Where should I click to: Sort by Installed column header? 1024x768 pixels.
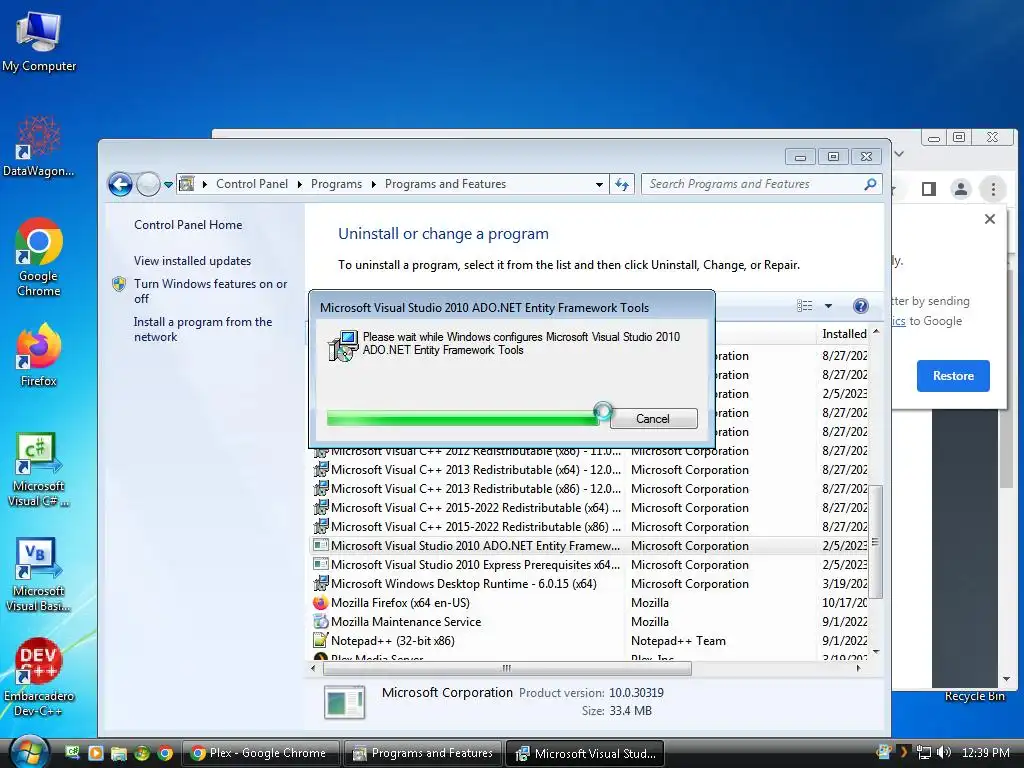coord(844,334)
